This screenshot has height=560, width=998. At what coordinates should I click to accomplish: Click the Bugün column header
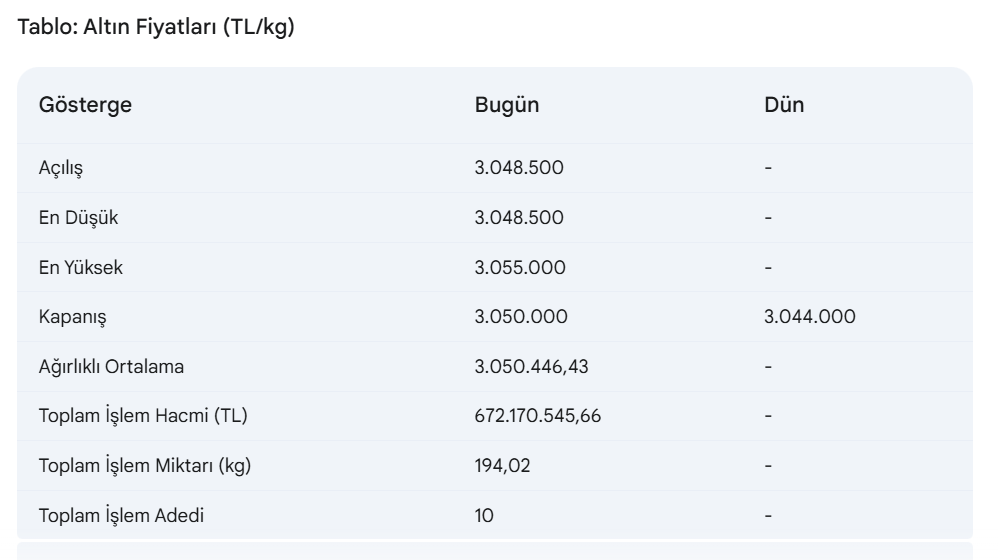[x=507, y=106]
